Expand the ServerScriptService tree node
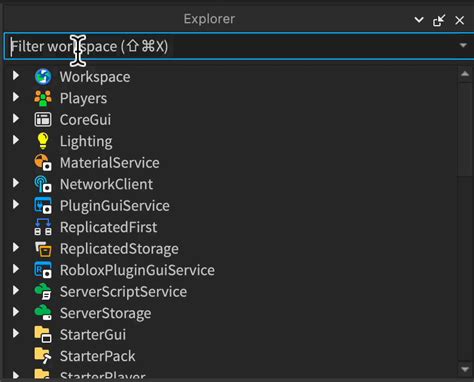The height and width of the screenshot is (382, 474). (x=16, y=290)
